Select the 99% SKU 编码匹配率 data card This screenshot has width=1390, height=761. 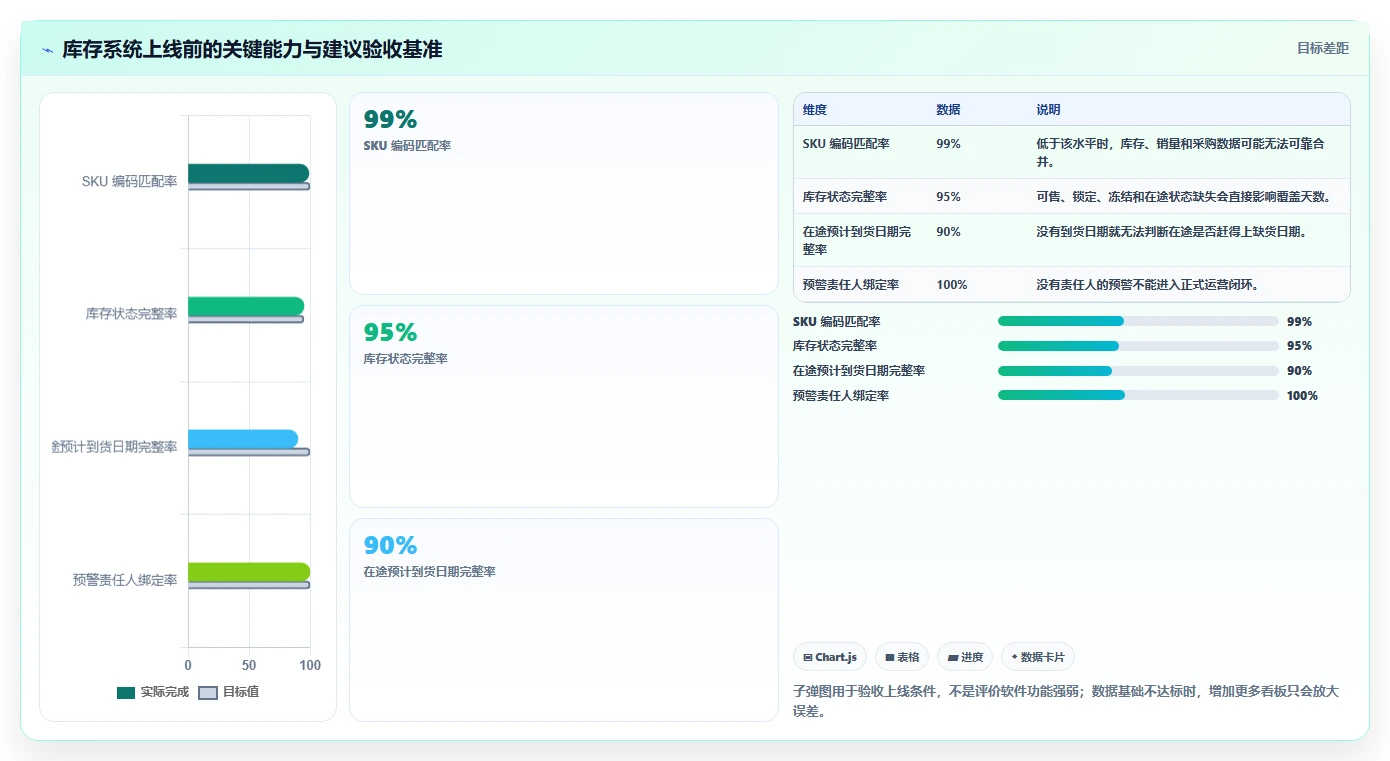564,193
